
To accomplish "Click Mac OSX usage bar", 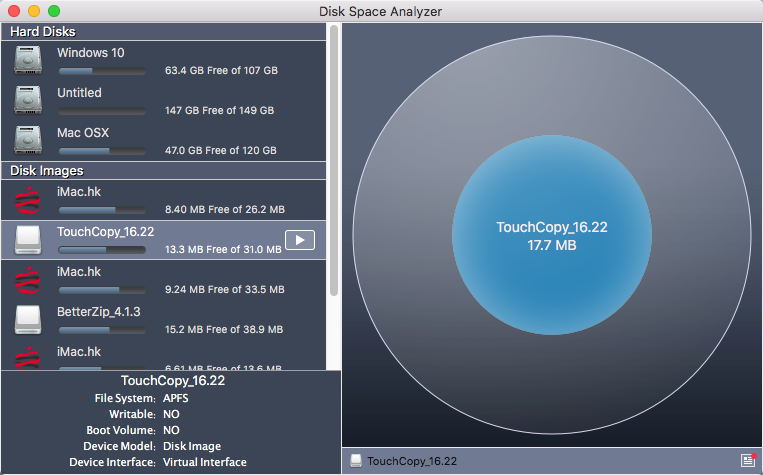I will coord(102,151).
